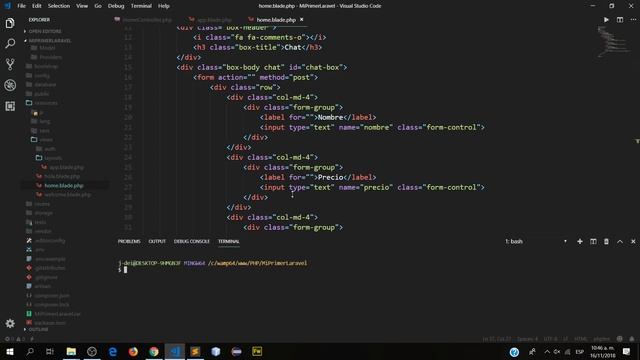Switch to the Output panel tab
640x360 pixels.
[x=157, y=241]
